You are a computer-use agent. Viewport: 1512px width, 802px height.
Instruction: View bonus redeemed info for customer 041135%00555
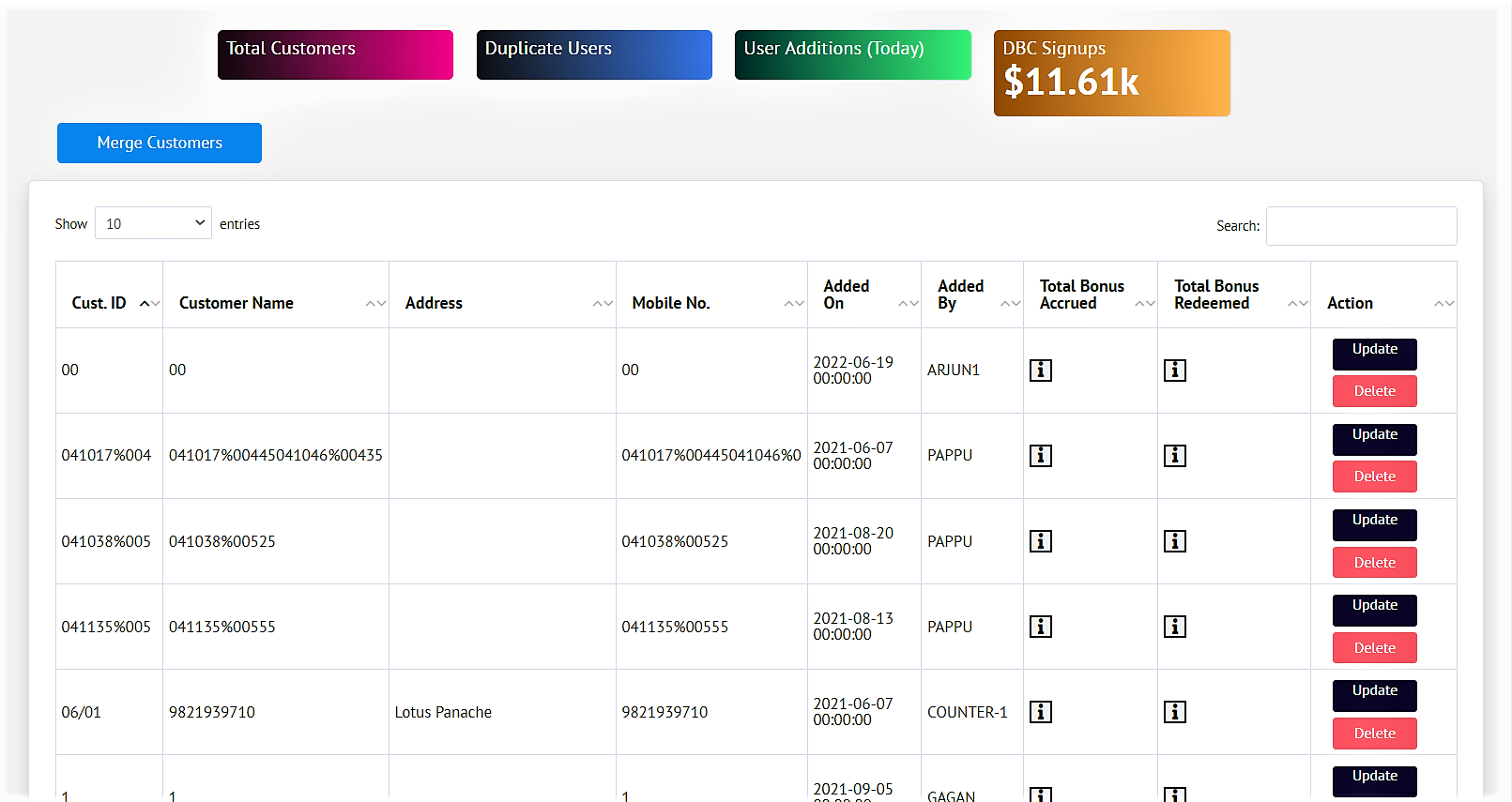[x=1174, y=627]
